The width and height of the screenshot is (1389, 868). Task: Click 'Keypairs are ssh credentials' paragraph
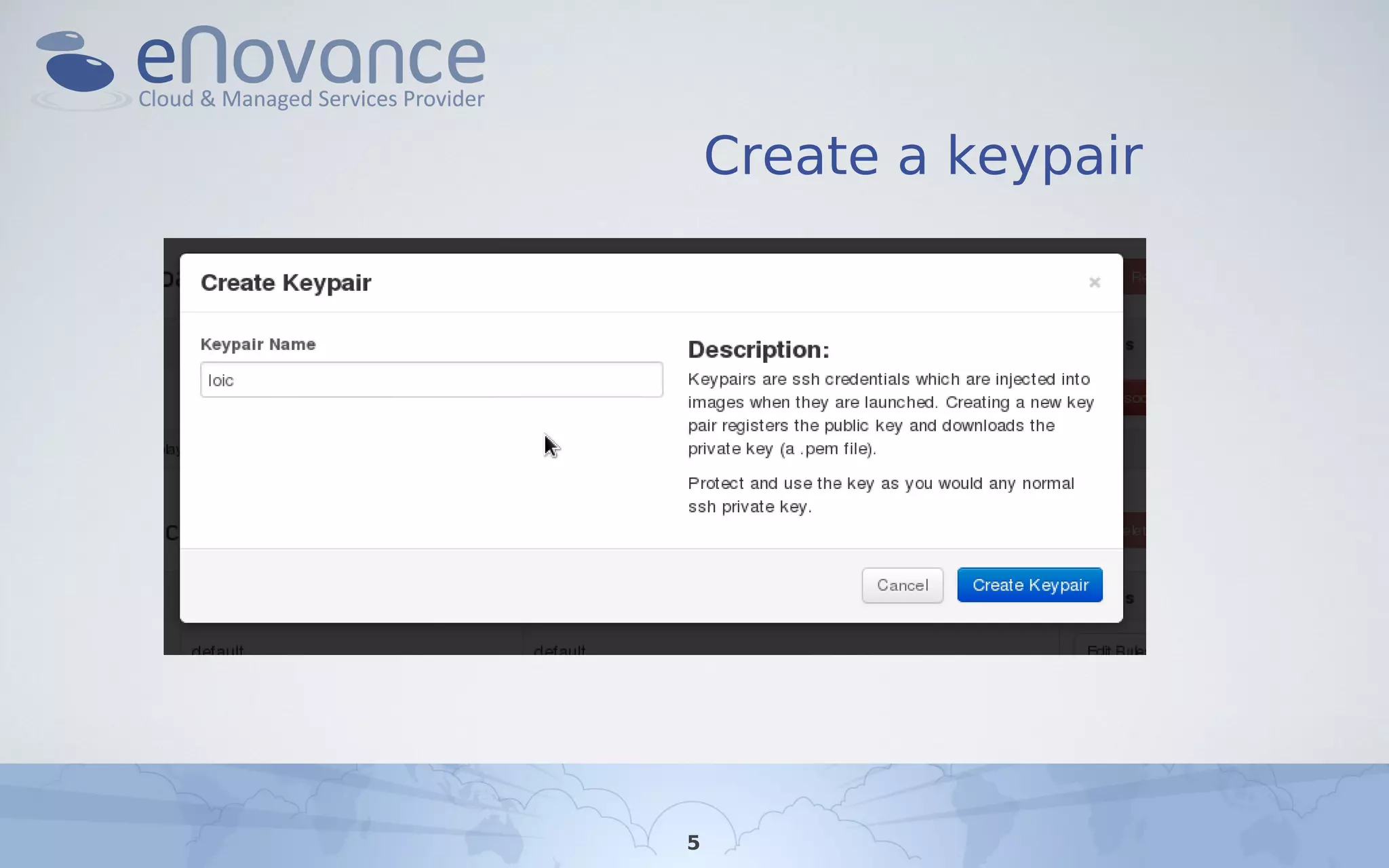coord(891,414)
